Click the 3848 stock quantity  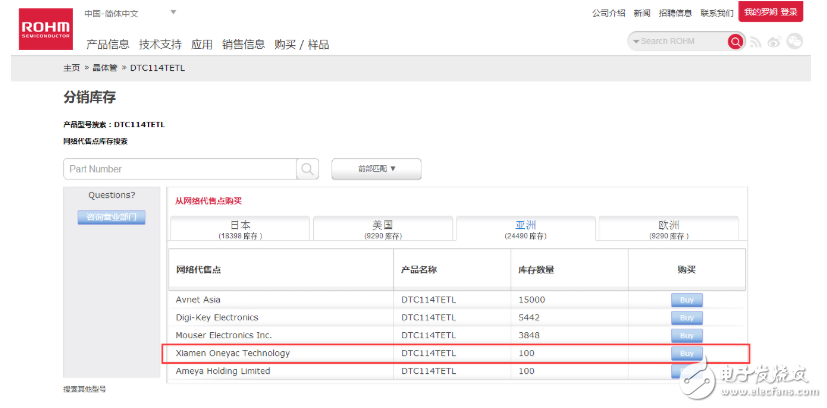pyautogui.click(x=529, y=335)
